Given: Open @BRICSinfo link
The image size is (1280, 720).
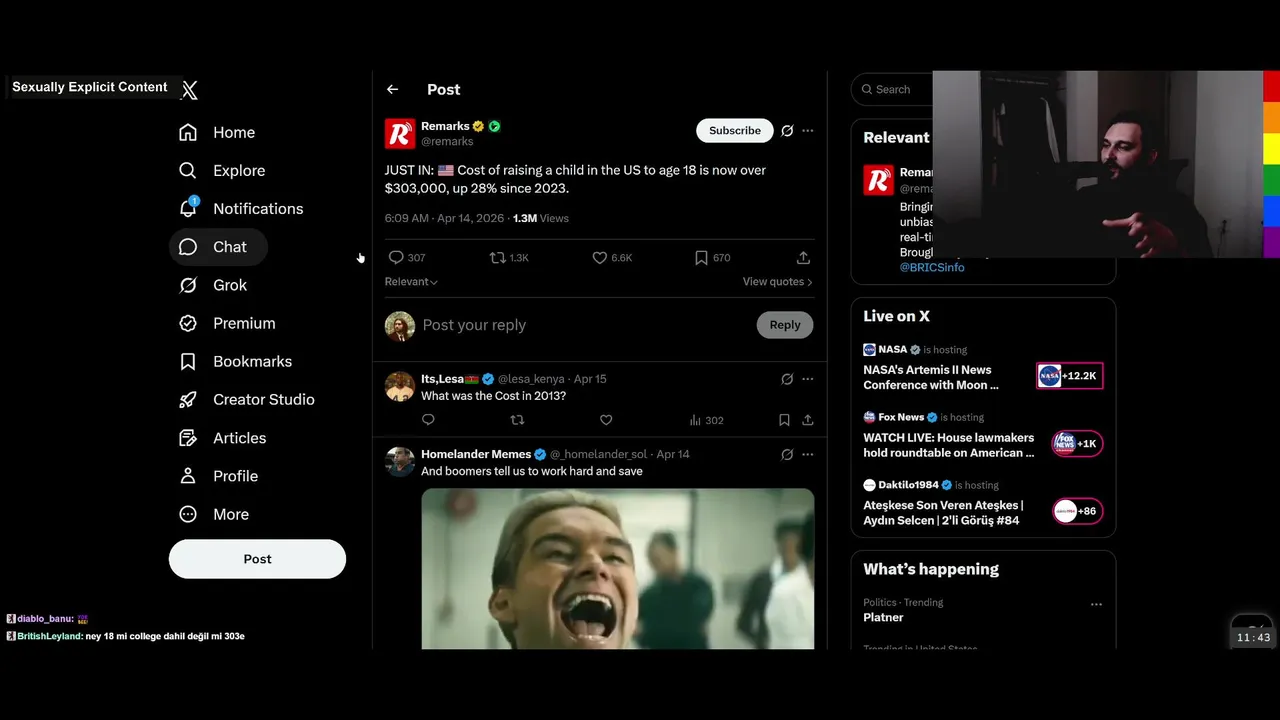Looking at the screenshot, I should coord(932,268).
